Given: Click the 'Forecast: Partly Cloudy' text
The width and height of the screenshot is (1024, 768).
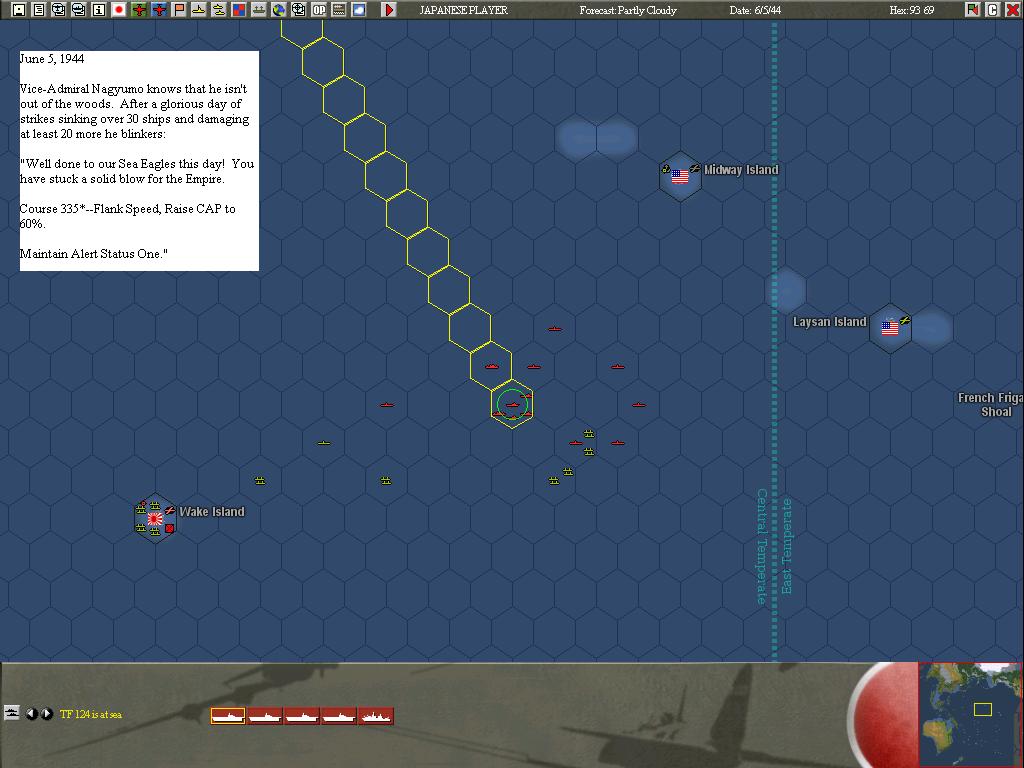Looking at the screenshot, I should 628,10.
